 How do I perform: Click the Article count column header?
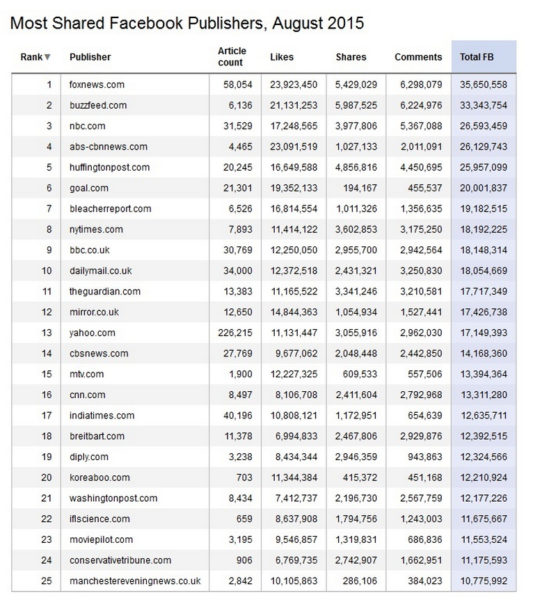coord(232,57)
